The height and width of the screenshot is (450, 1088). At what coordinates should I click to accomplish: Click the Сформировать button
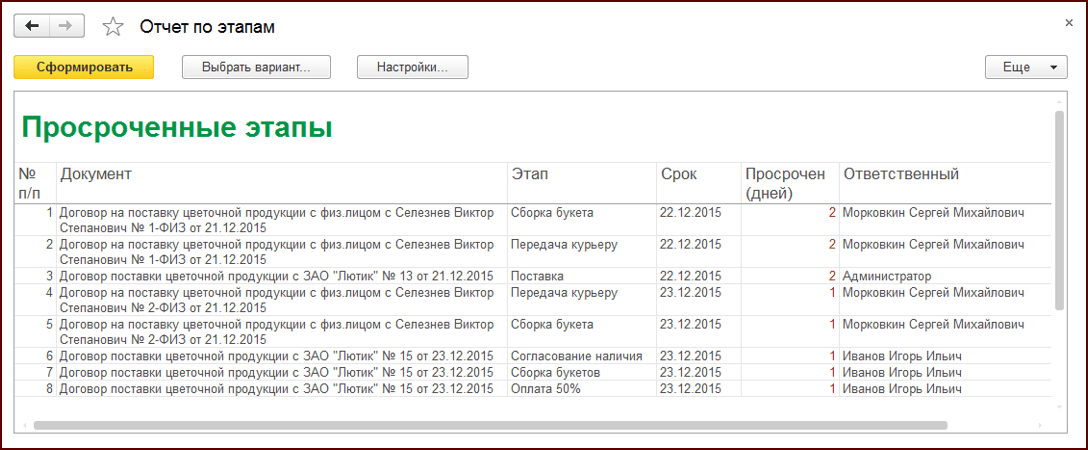[84, 67]
